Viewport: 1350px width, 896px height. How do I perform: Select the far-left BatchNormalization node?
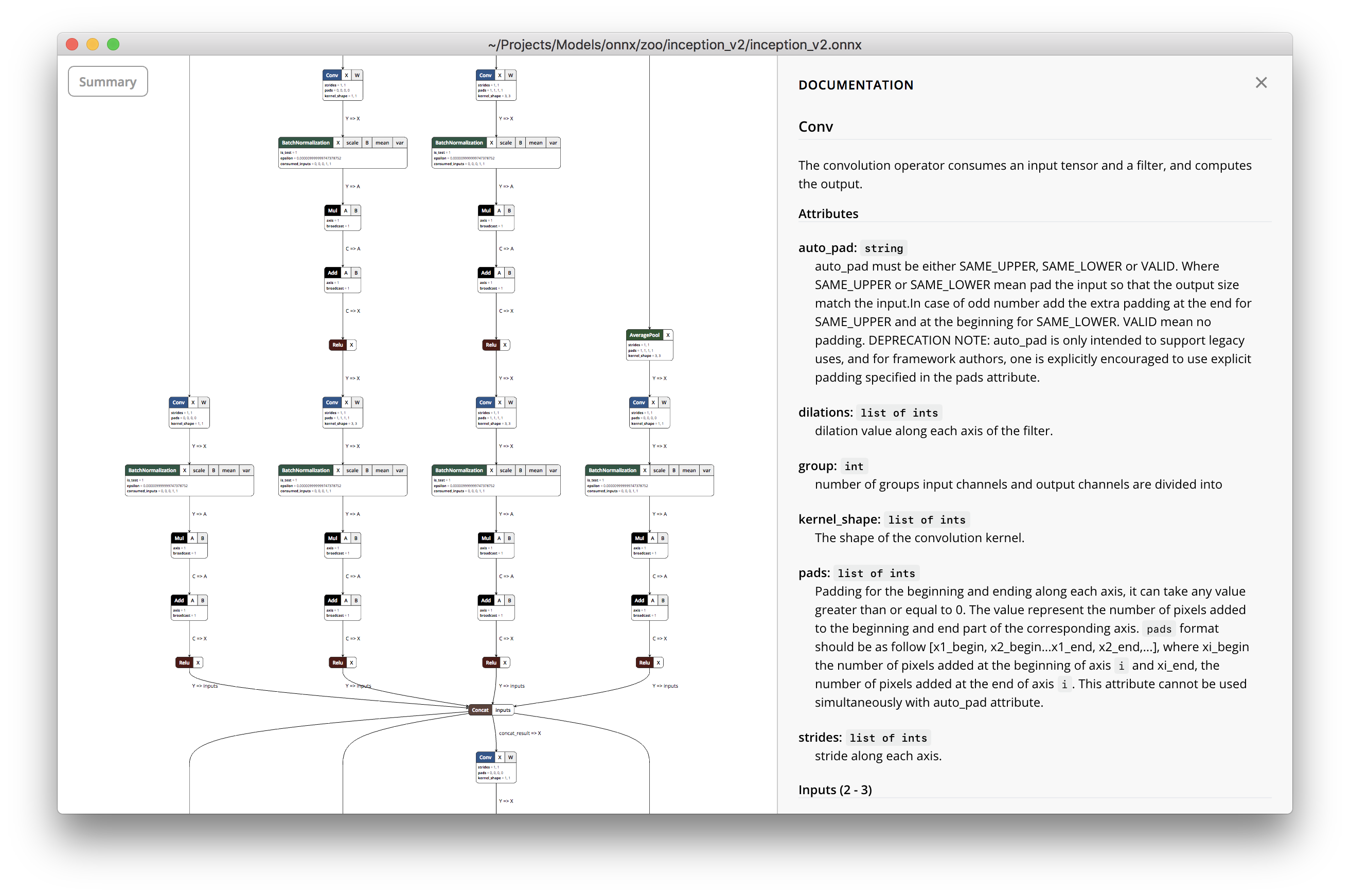(152, 470)
